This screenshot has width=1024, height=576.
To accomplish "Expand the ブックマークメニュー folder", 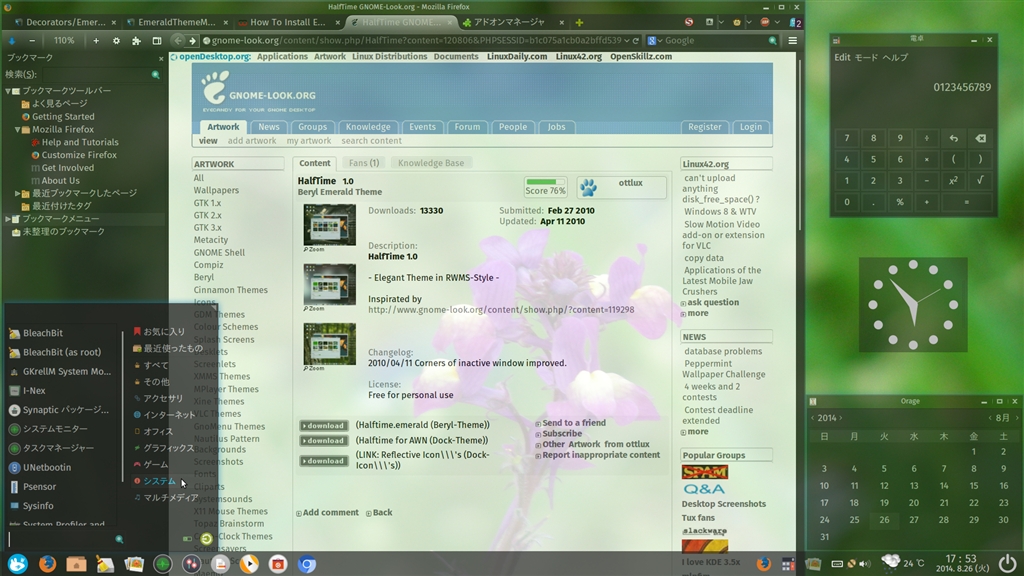I will 8,219.
